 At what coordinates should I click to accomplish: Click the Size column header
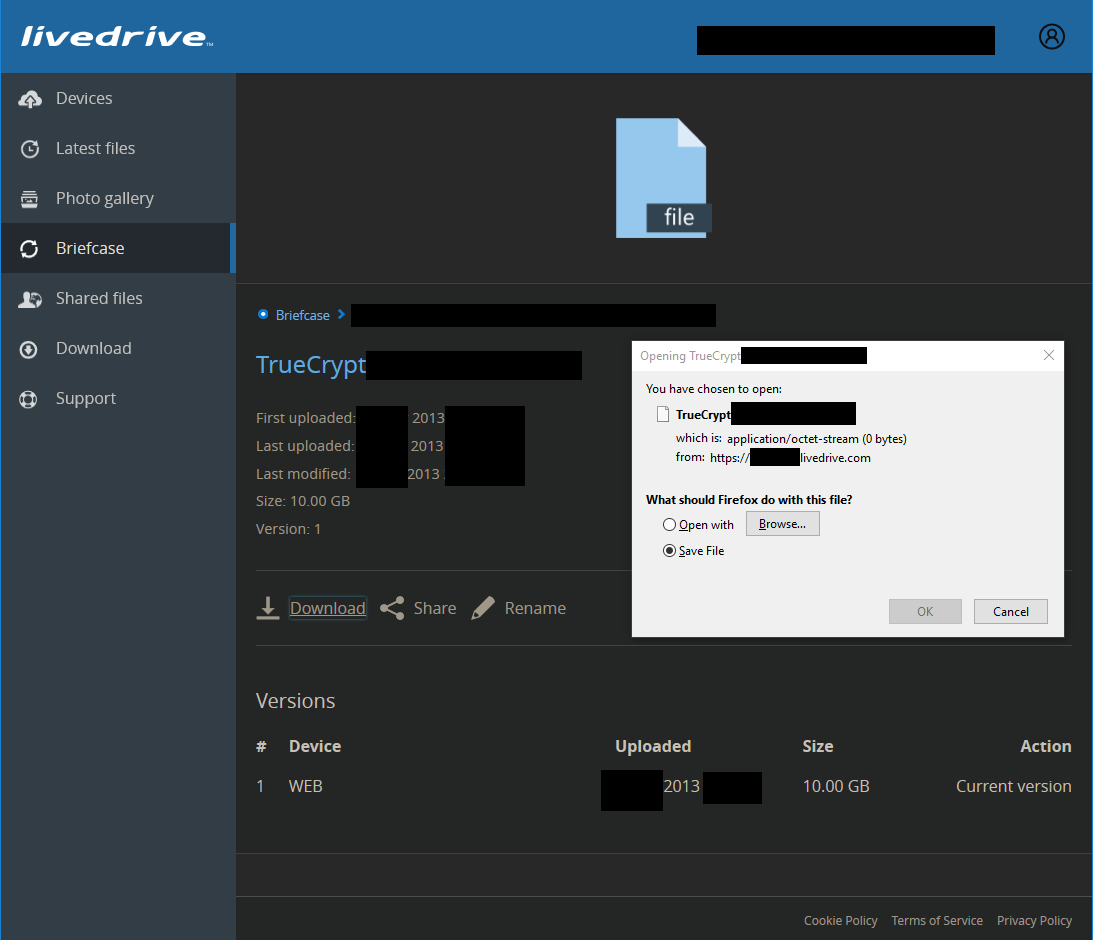818,746
